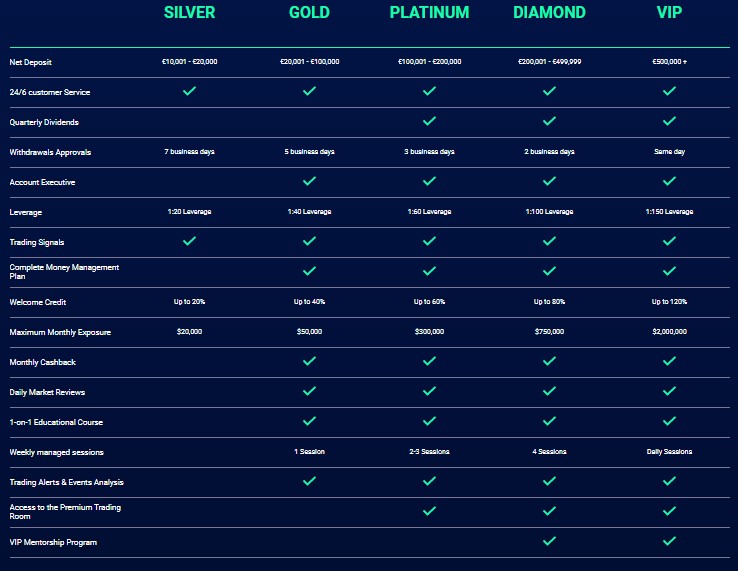Image resolution: width=738 pixels, height=571 pixels.
Task: Click Diamond's VIP Mentorship Program checkmark
Action: point(549,541)
